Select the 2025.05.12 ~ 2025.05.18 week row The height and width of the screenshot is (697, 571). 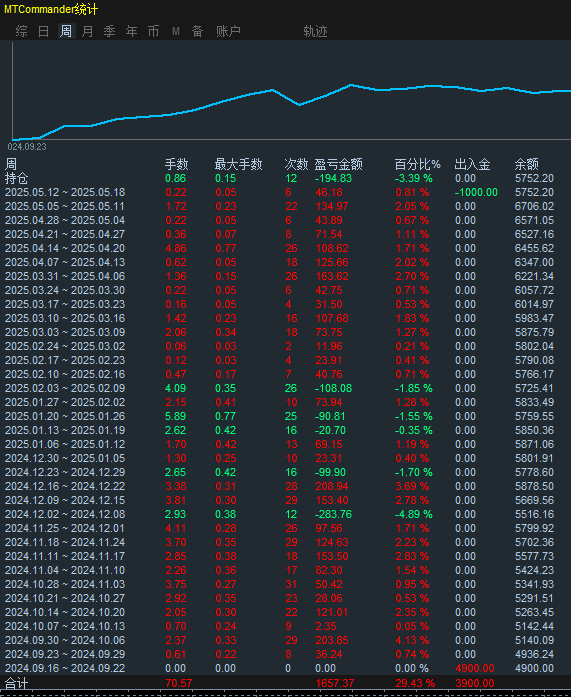point(285,192)
